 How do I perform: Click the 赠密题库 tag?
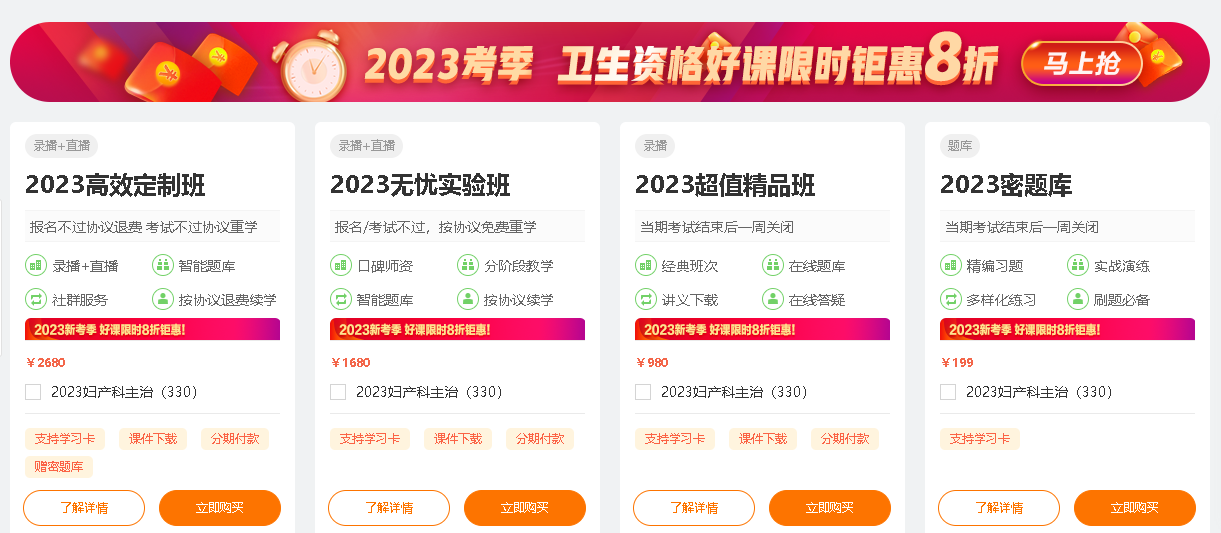pos(59,466)
